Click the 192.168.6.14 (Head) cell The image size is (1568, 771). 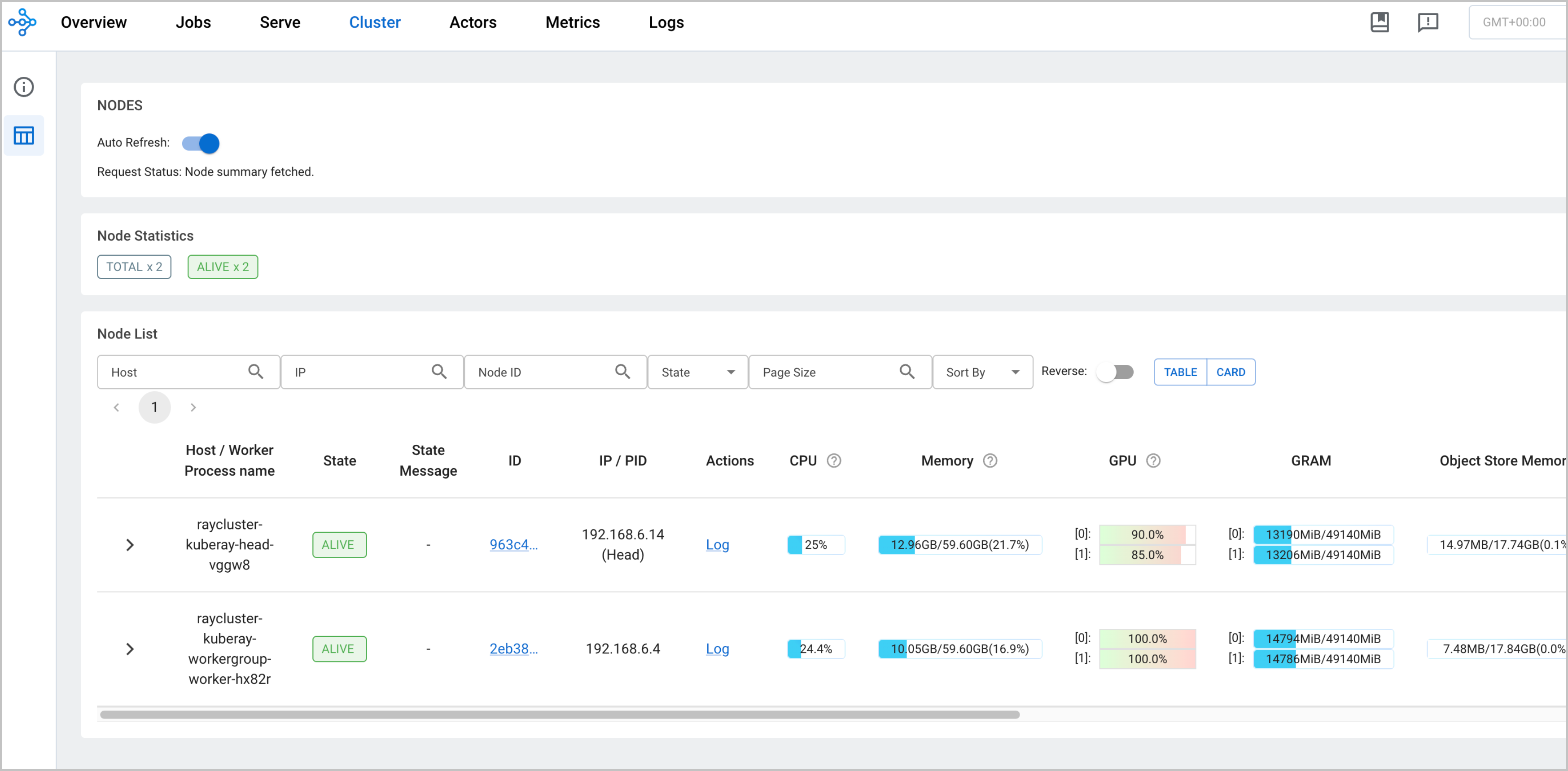pos(623,545)
